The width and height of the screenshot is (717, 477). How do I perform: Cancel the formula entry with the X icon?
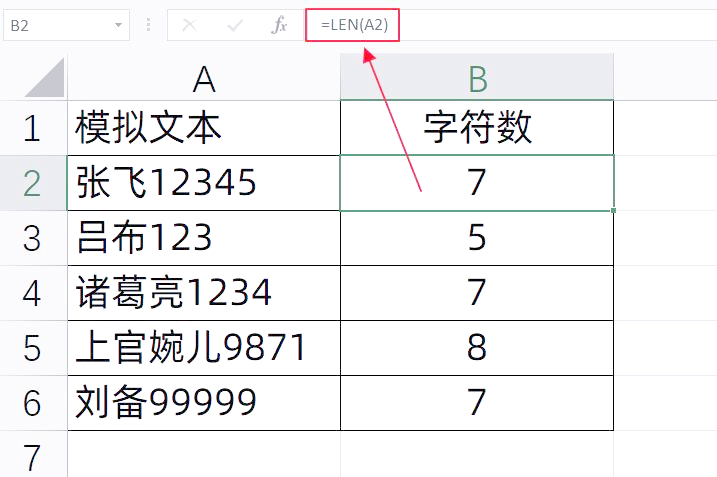[x=189, y=25]
